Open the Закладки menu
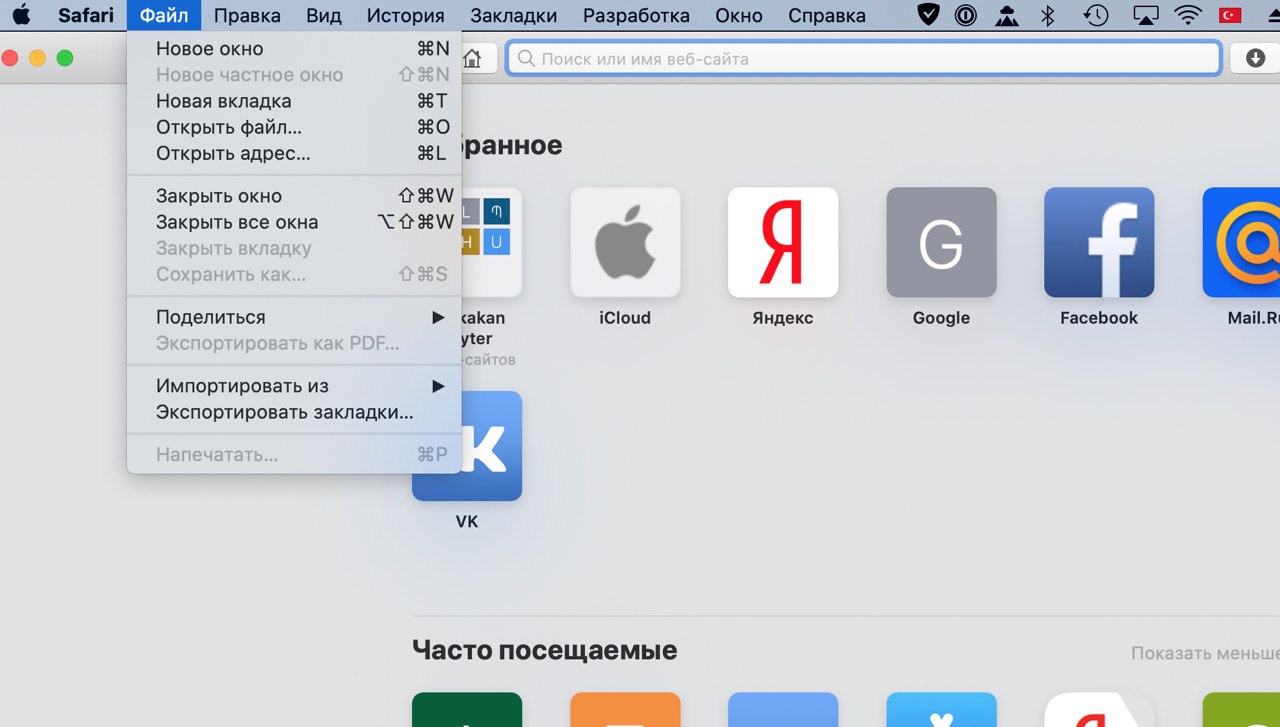This screenshot has width=1280, height=727. pyautogui.click(x=514, y=15)
